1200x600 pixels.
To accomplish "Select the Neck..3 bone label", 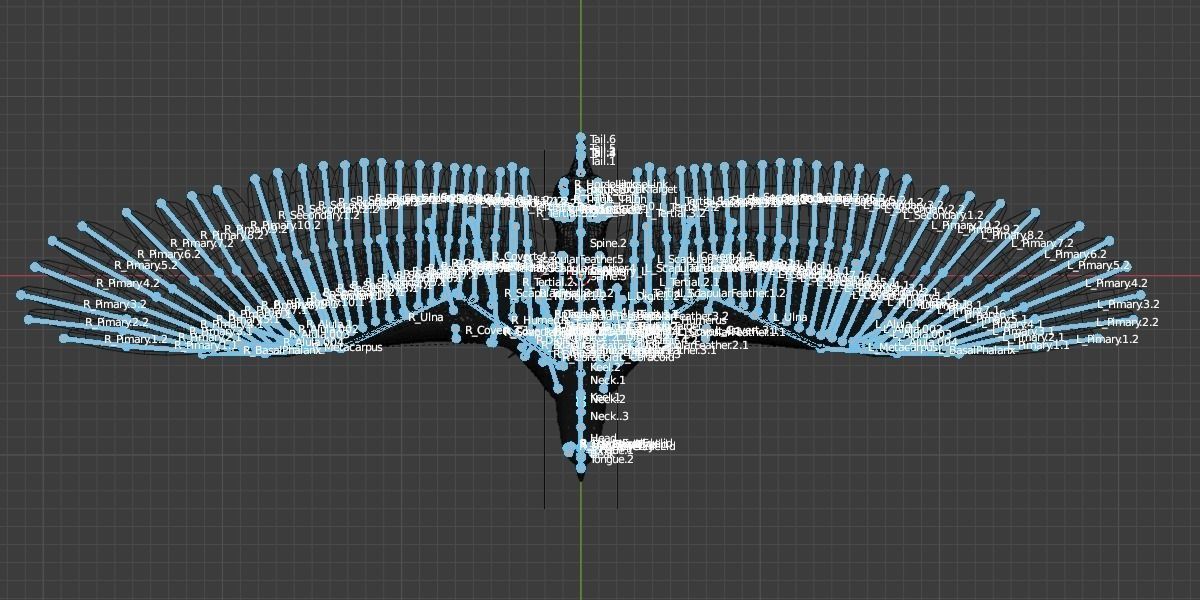I will pyautogui.click(x=609, y=416).
